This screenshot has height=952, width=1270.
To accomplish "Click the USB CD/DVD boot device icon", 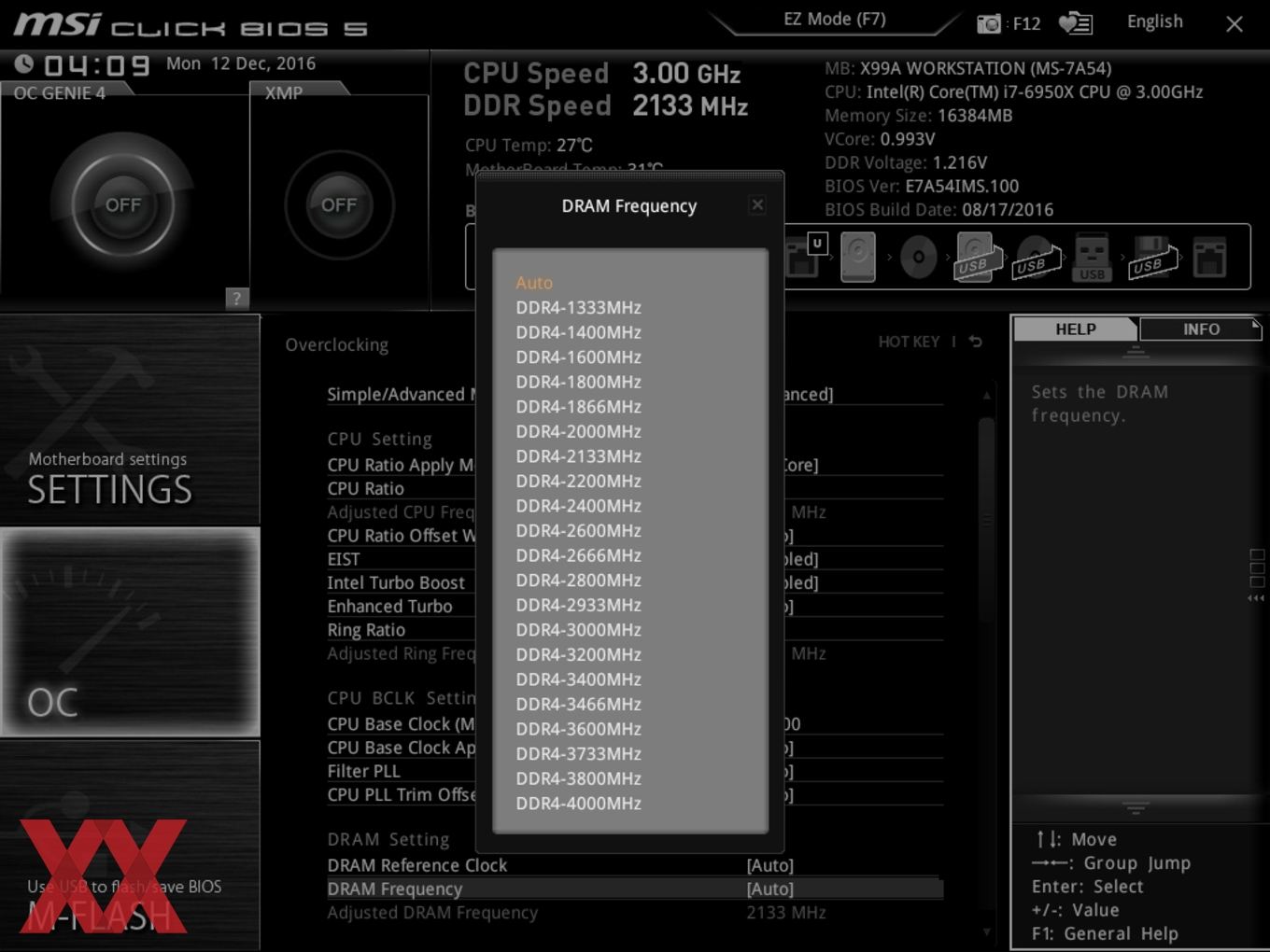I will click(x=1037, y=258).
